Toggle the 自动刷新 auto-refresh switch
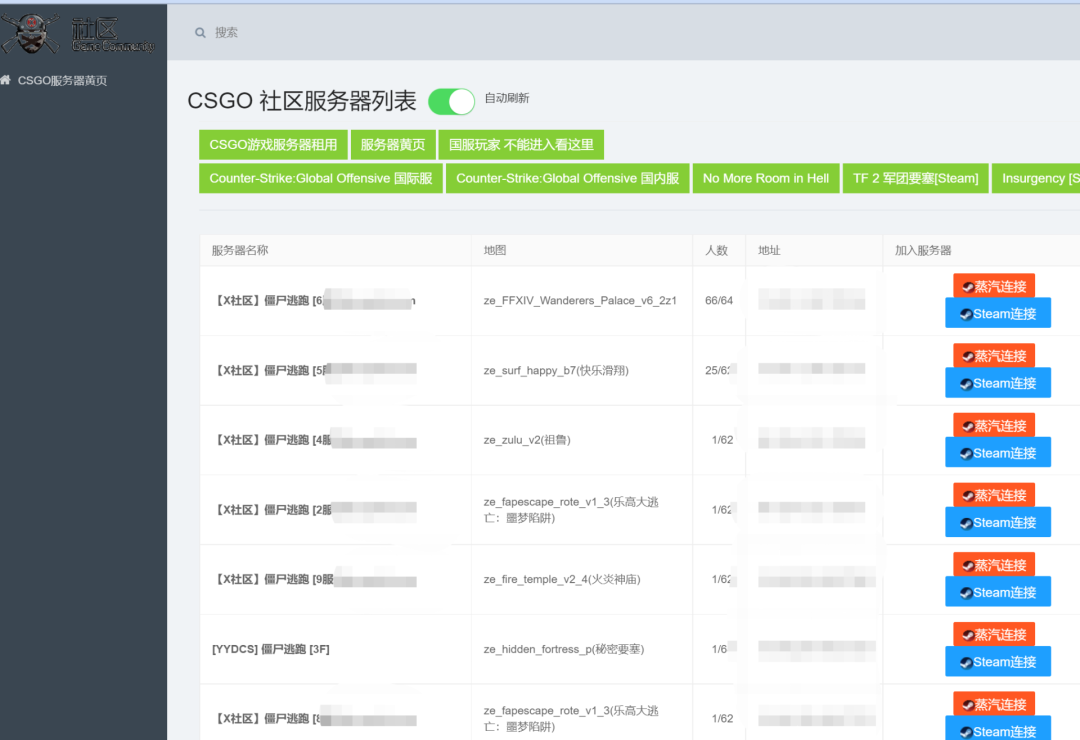This screenshot has height=740, width=1080. (451, 101)
